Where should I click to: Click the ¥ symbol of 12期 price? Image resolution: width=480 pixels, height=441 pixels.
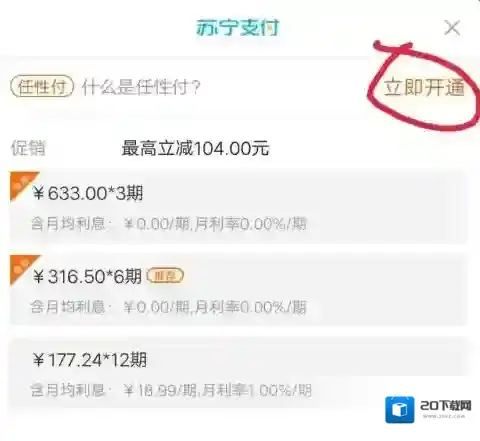(38, 360)
